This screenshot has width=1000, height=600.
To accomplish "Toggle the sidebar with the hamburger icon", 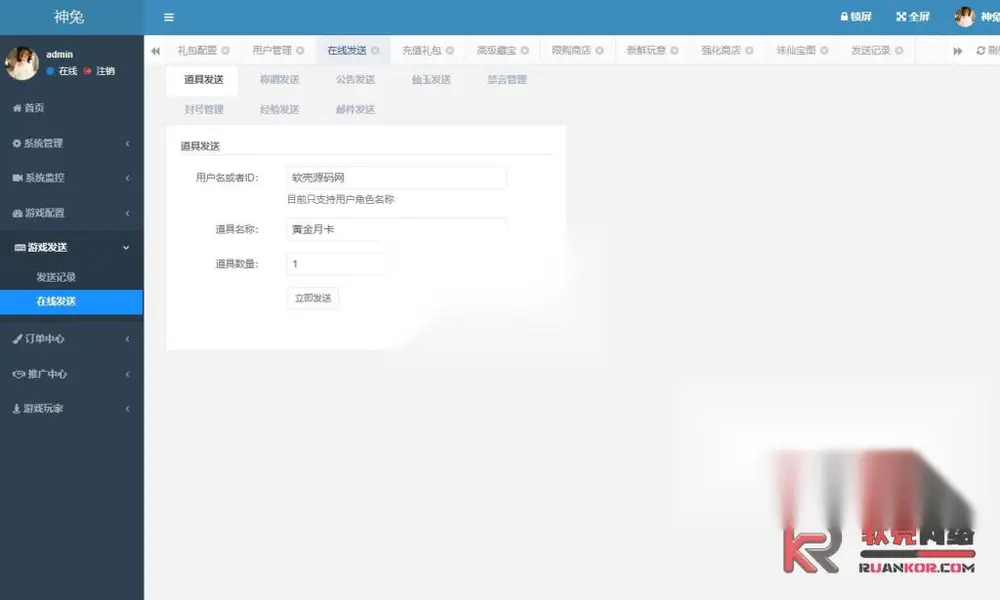I will [168, 17].
